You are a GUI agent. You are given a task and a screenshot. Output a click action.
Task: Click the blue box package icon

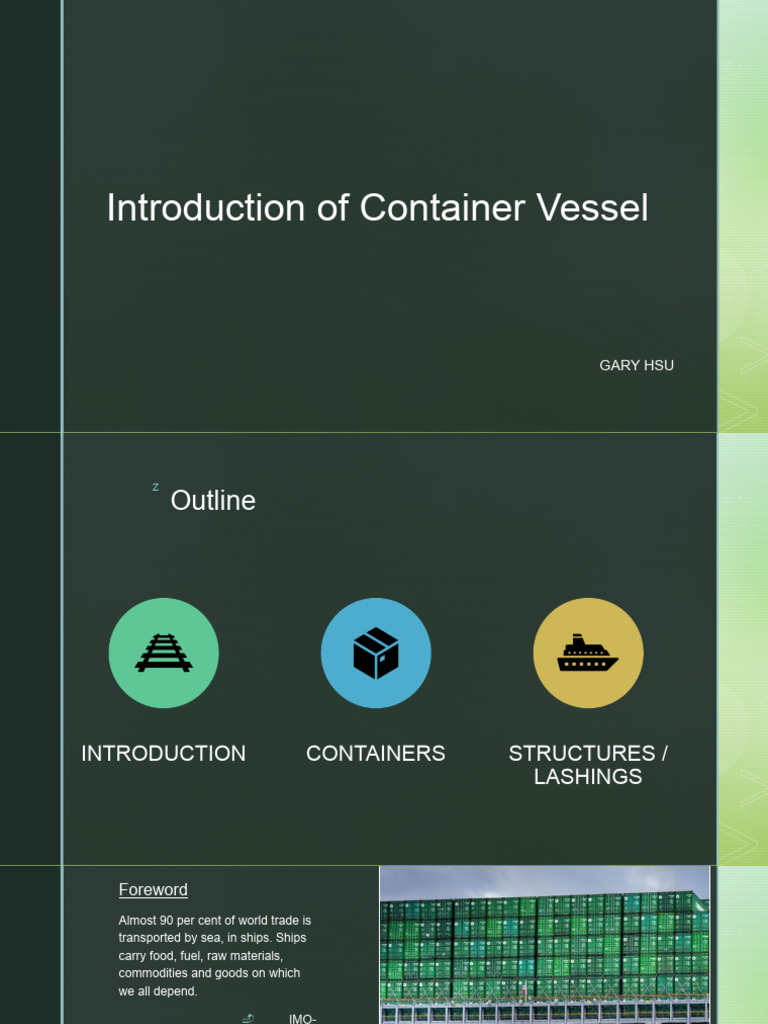376,653
